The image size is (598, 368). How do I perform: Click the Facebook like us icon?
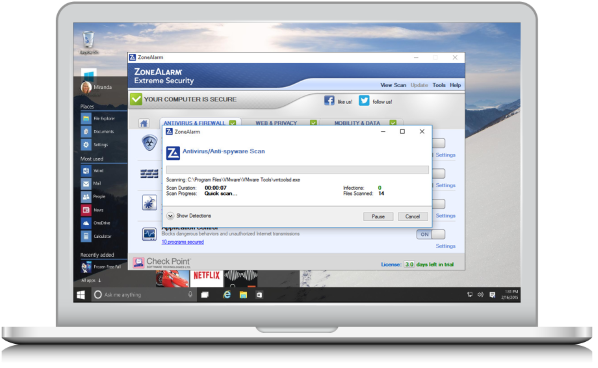pyautogui.click(x=329, y=100)
